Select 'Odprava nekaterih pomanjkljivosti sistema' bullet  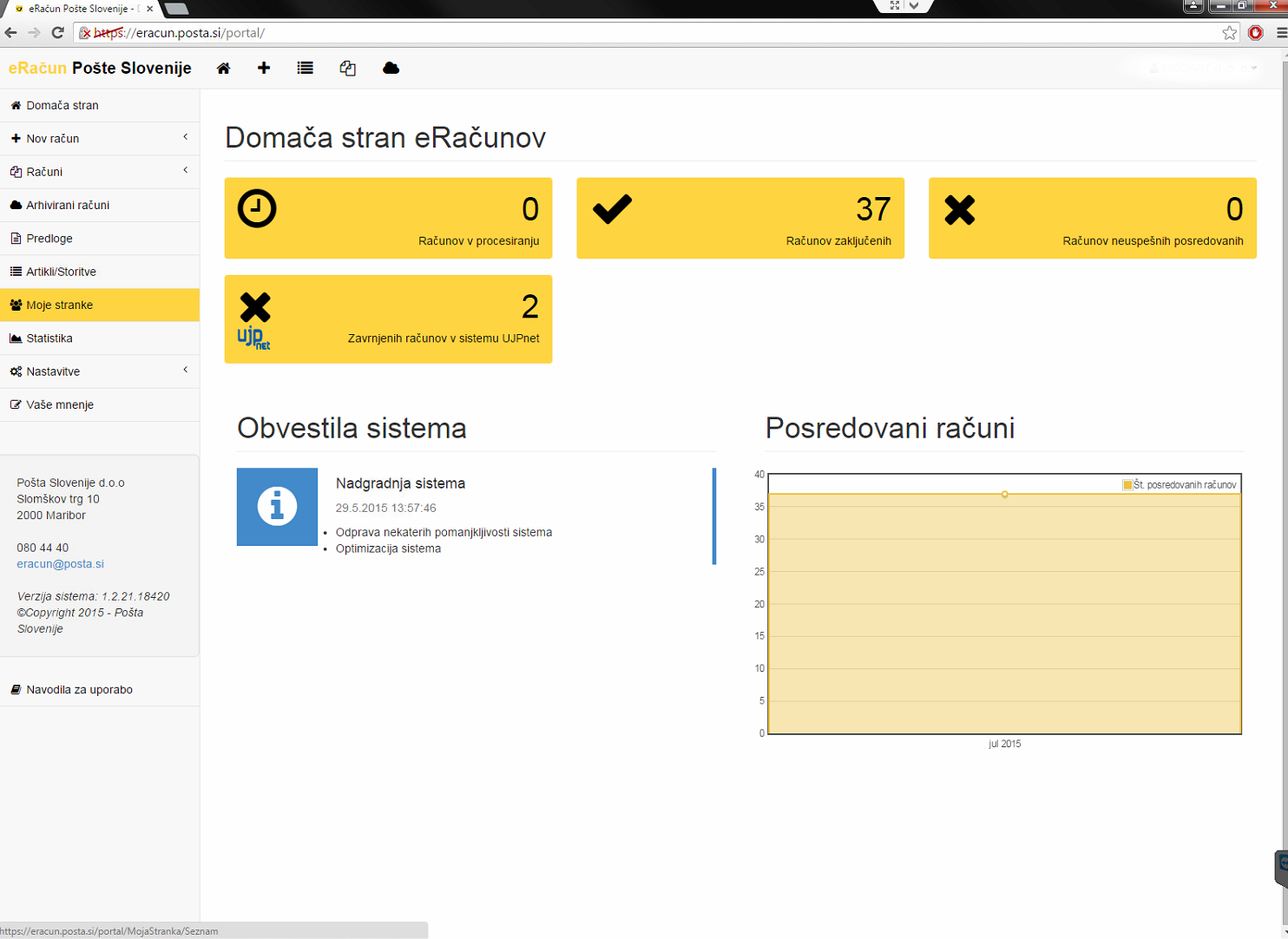tap(444, 532)
